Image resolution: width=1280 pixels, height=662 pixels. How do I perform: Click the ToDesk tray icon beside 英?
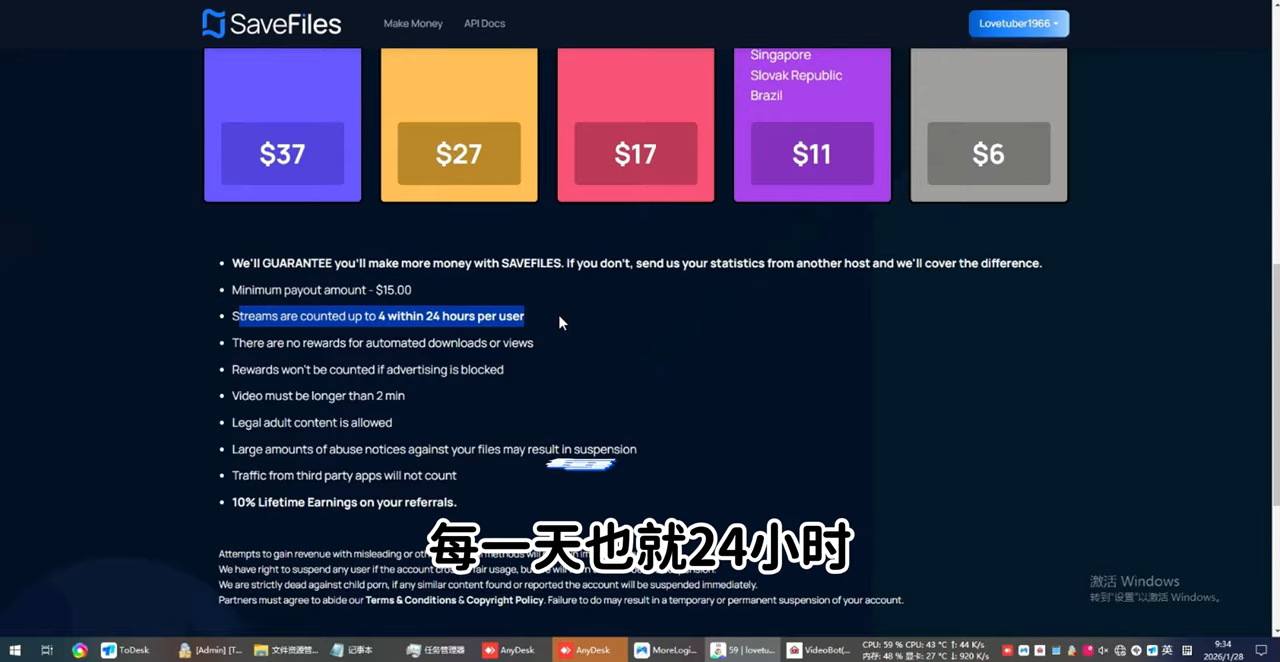[1151, 650]
